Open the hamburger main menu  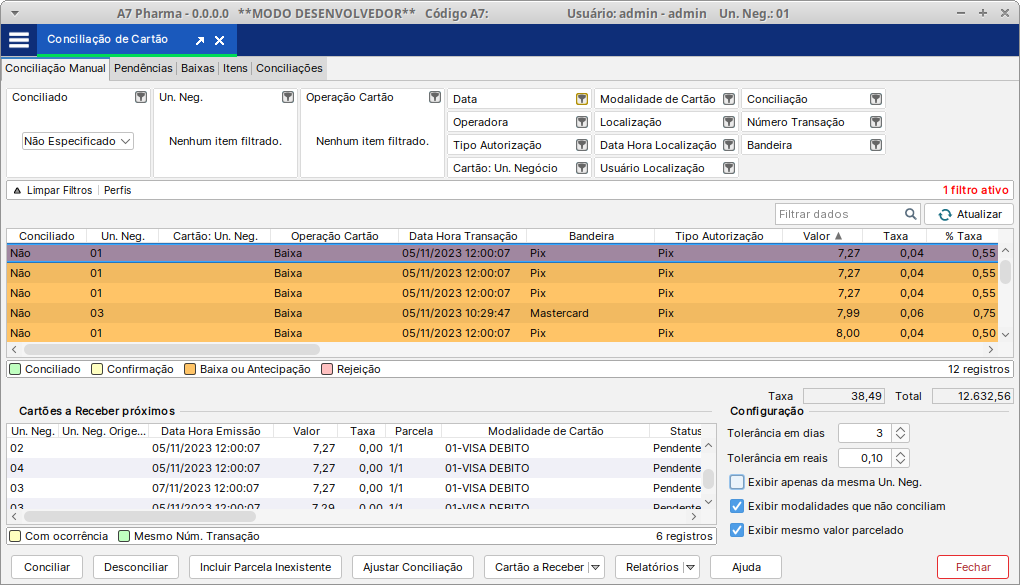tap(19, 40)
